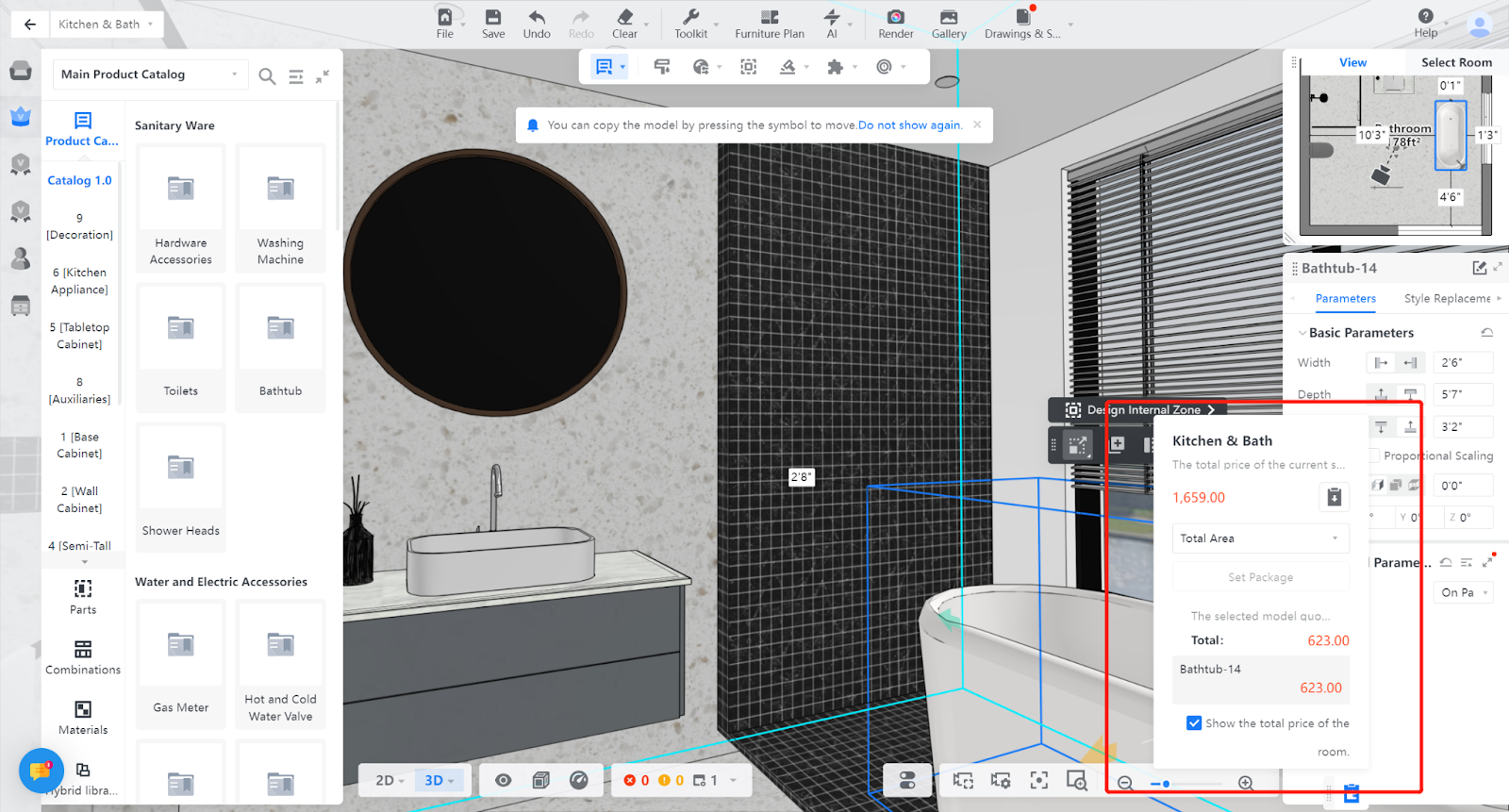The height and width of the screenshot is (812, 1509).
Task: Click the search magnifier in catalog panel
Action: coord(267,76)
